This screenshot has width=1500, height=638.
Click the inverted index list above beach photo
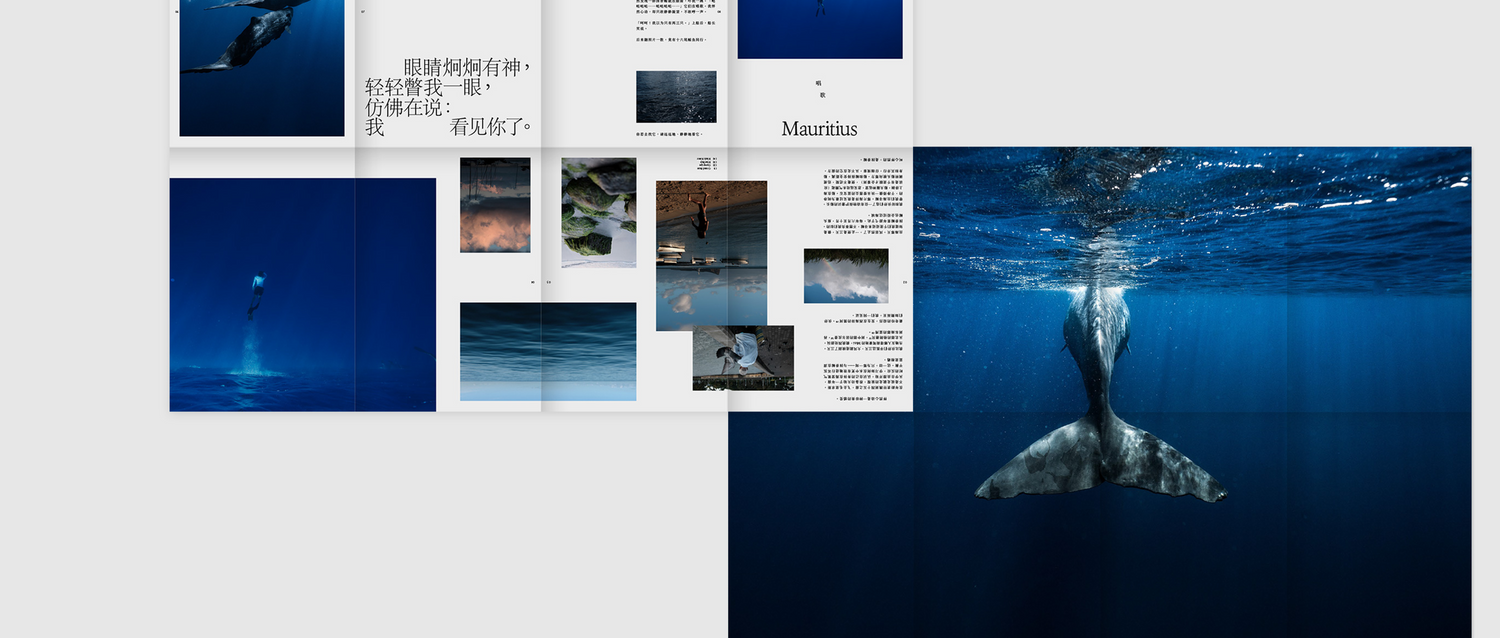point(704,164)
